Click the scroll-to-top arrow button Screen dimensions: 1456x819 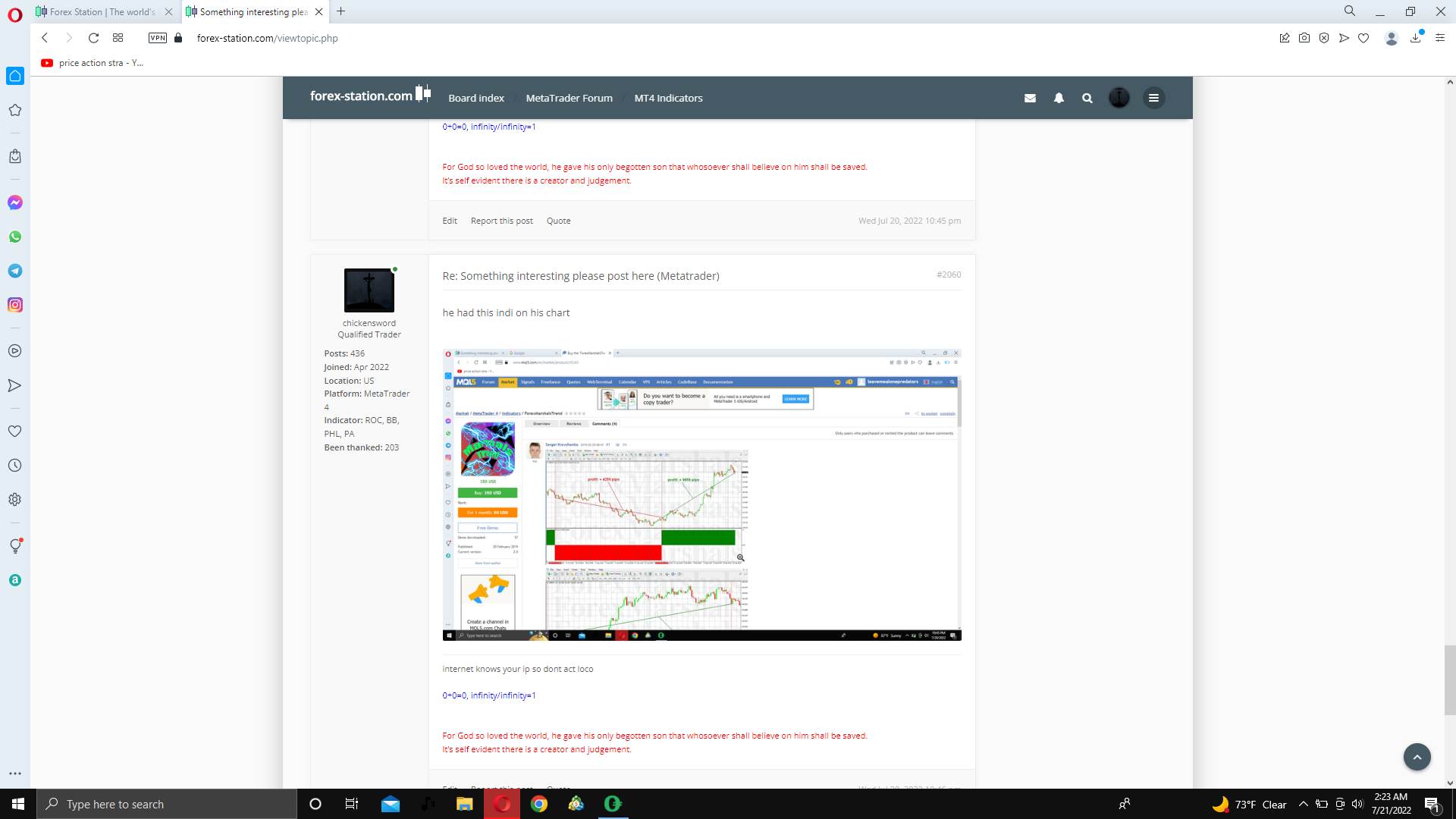[x=1417, y=757]
